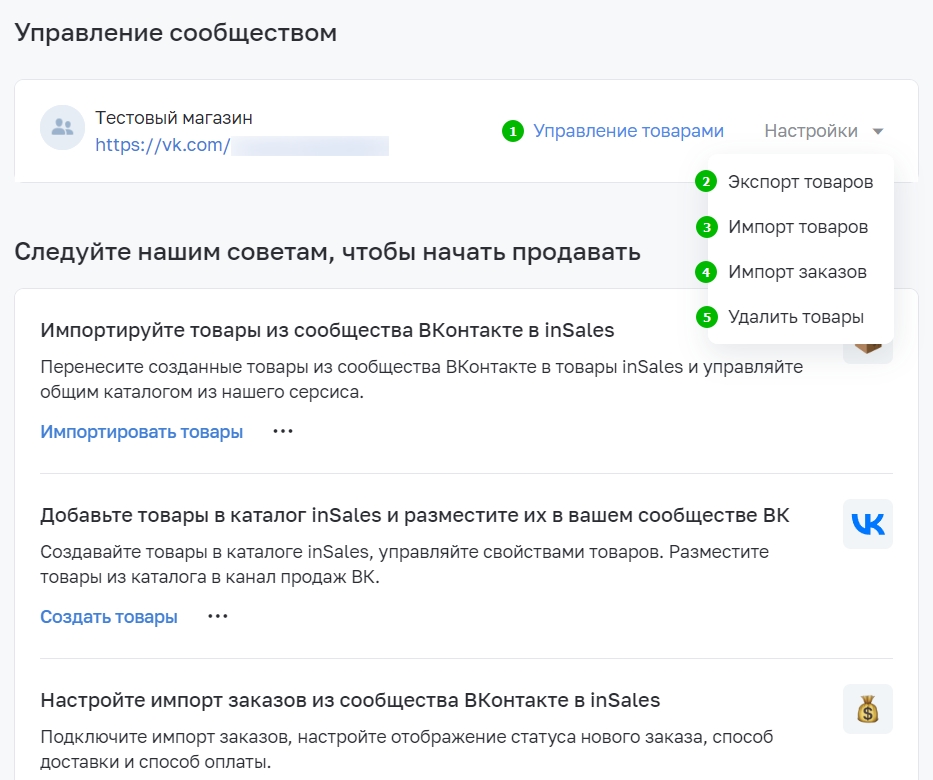Click the Импортировать товары link
Viewport: 933px width, 780px height.
pyautogui.click(x=142, y=431)
